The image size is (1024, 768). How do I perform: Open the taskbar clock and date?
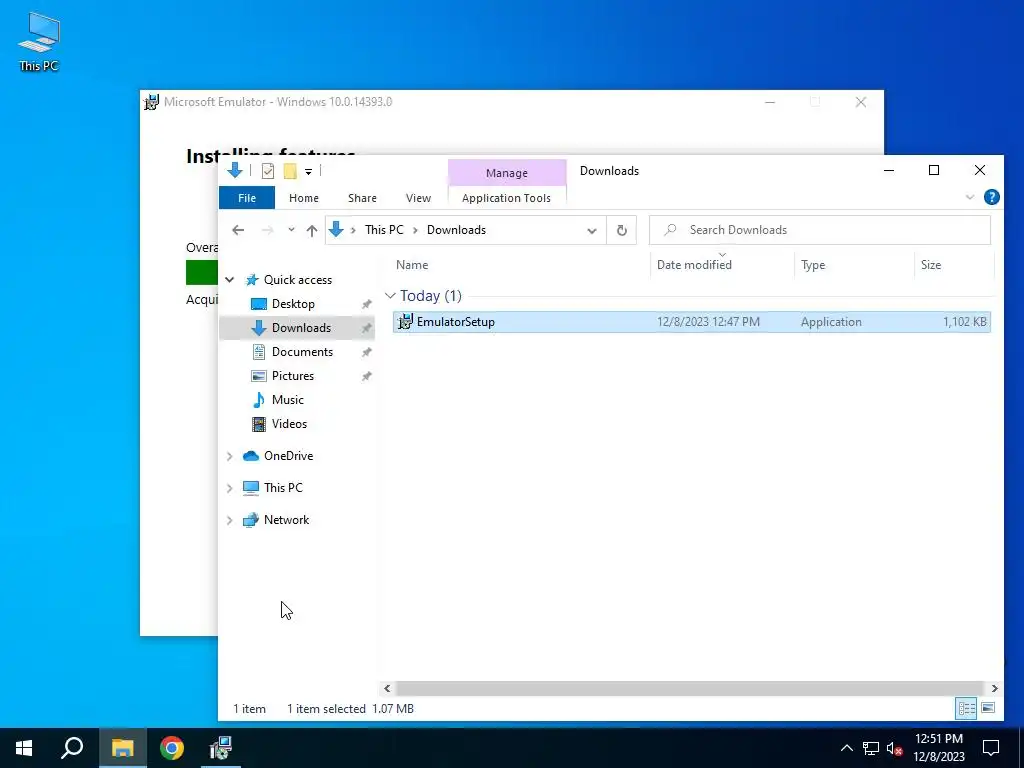click(938, 748)
